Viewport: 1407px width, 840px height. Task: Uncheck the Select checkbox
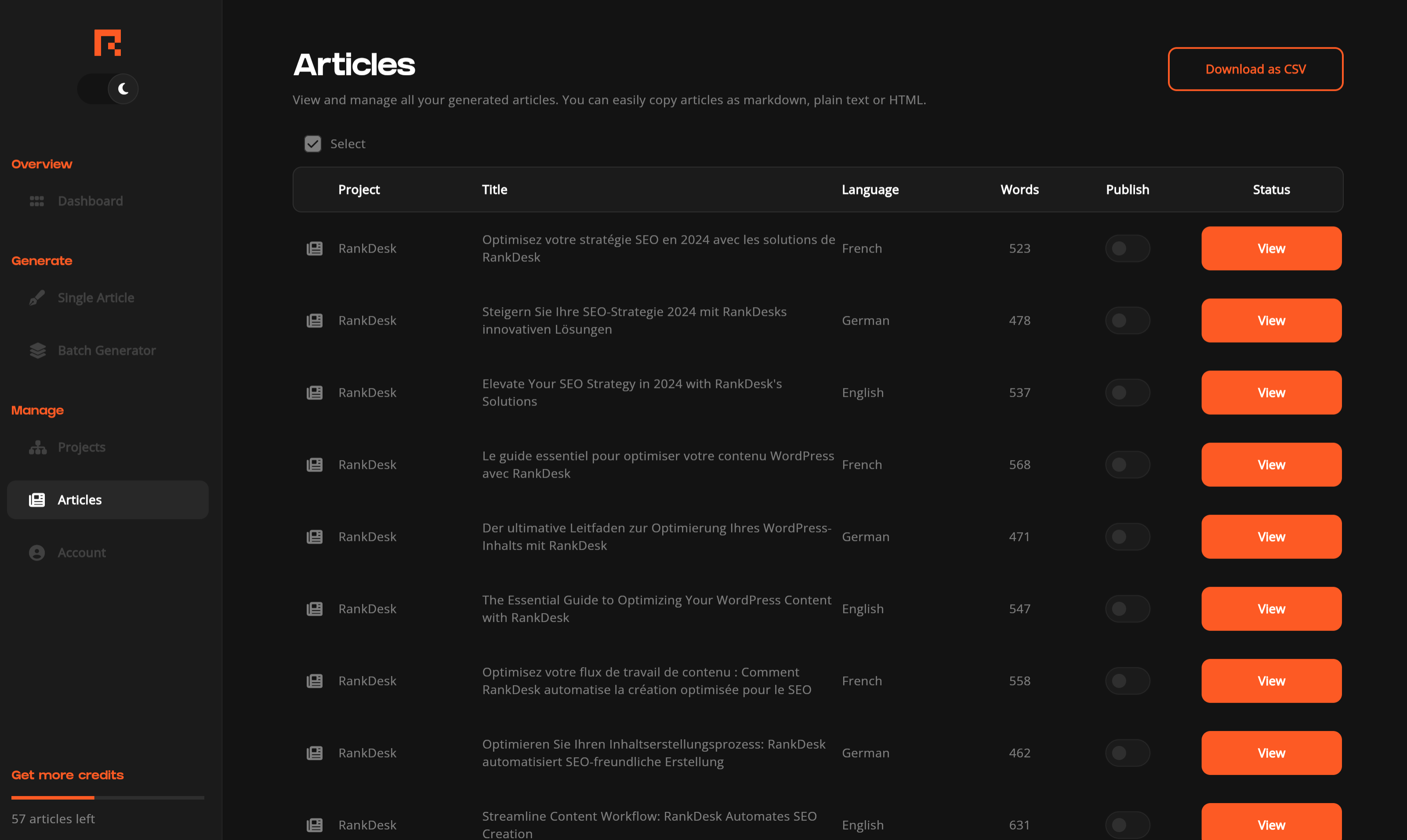tap(312, 144)
